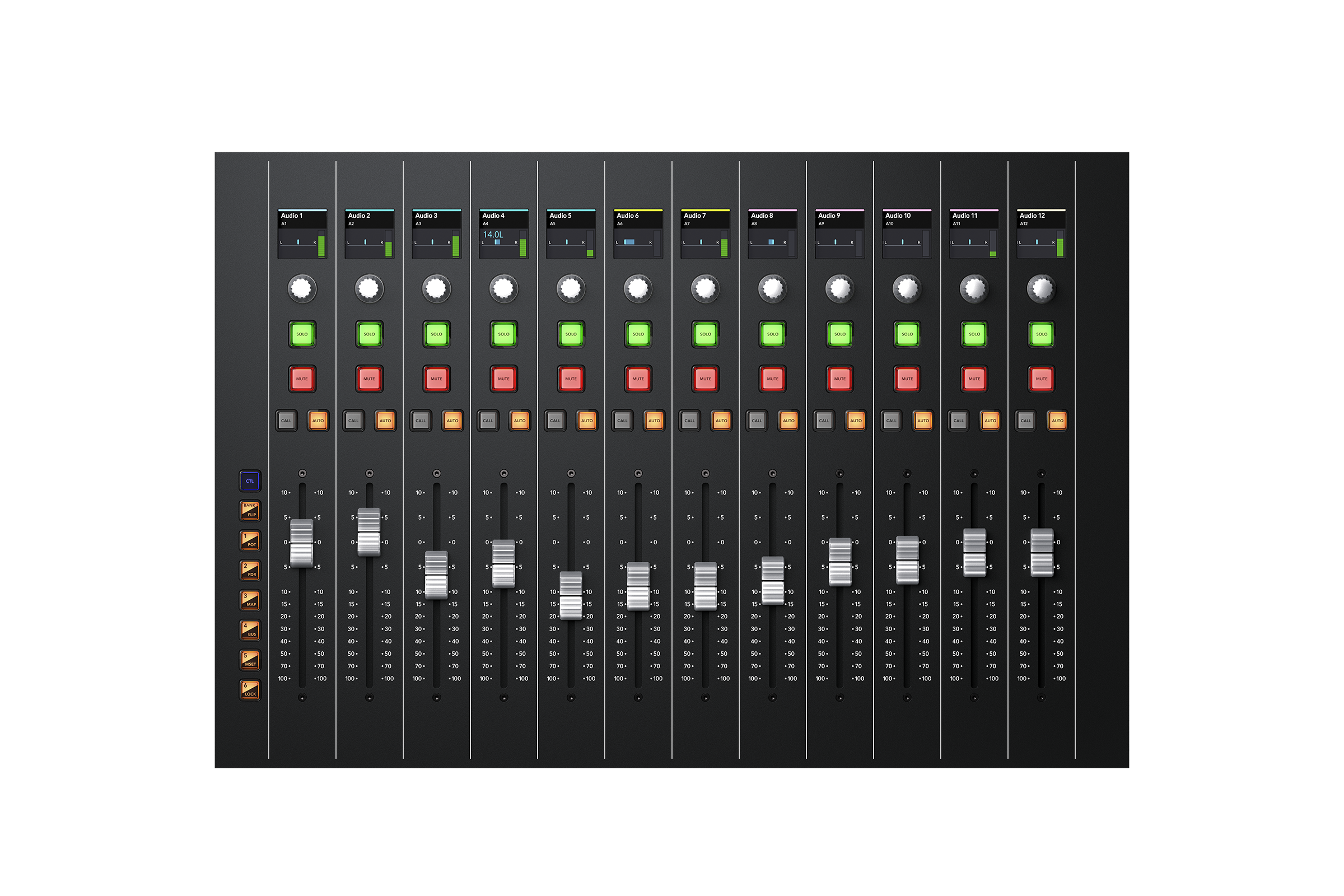Screen dimensions: 1344x896
Task: Mute the Audio 7 channel
Action: pyautogui.click(x=706, y=379)
